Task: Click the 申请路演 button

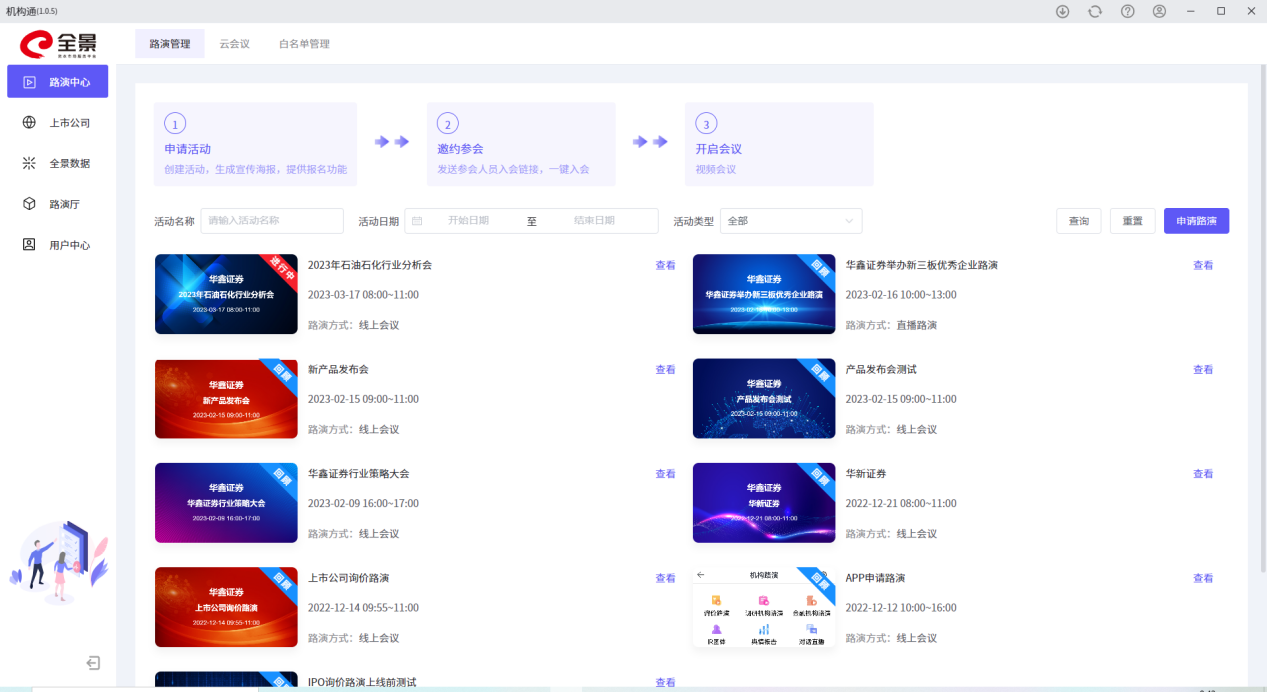Action: click(x=1196, y=221)
